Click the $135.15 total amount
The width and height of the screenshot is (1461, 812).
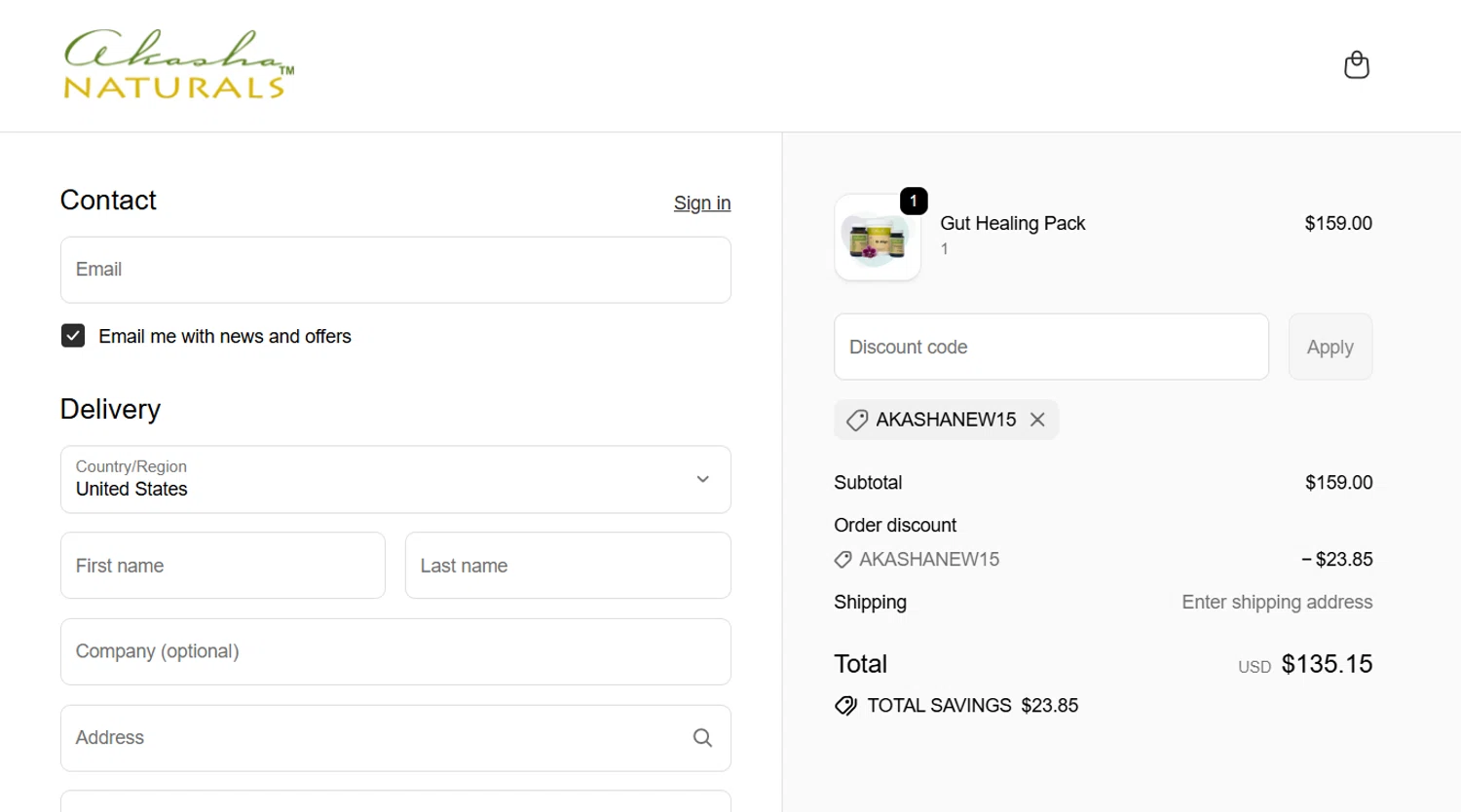click(1327, 664)
